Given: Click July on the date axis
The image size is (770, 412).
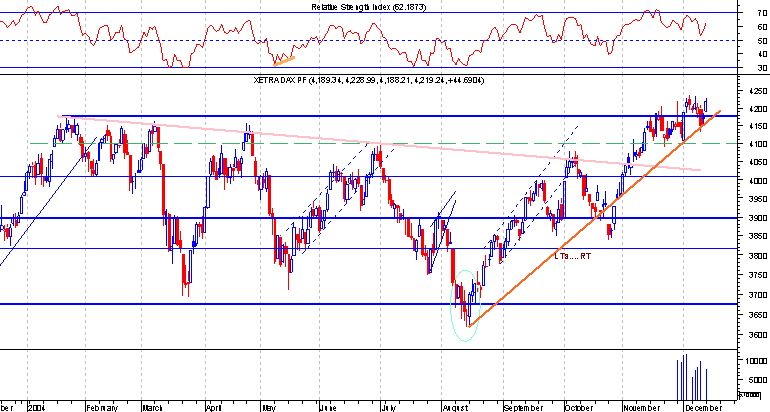Looking at the screenshot, I should point(389,408).
